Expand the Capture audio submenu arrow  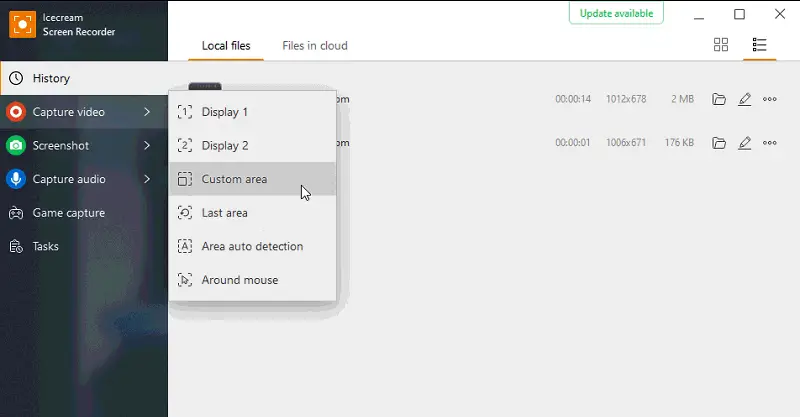pos(147,179)
